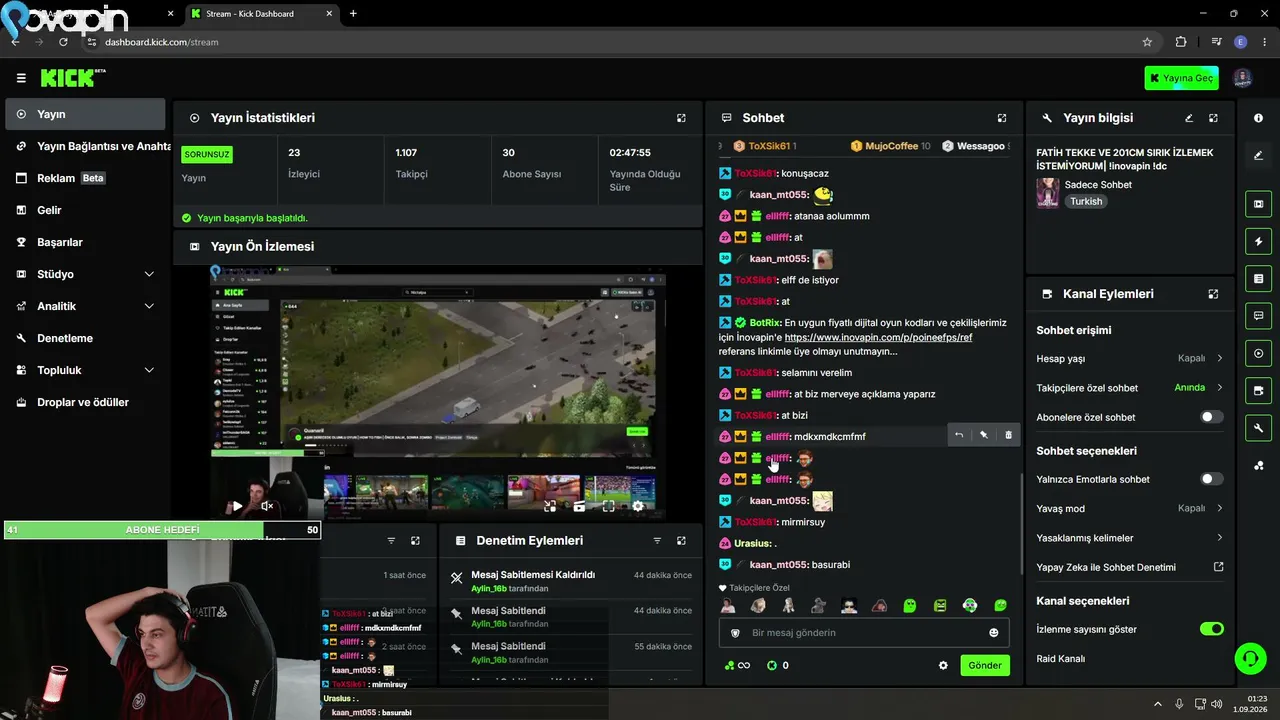Open Hesap yaşı setting chevron

[1220, 358]
